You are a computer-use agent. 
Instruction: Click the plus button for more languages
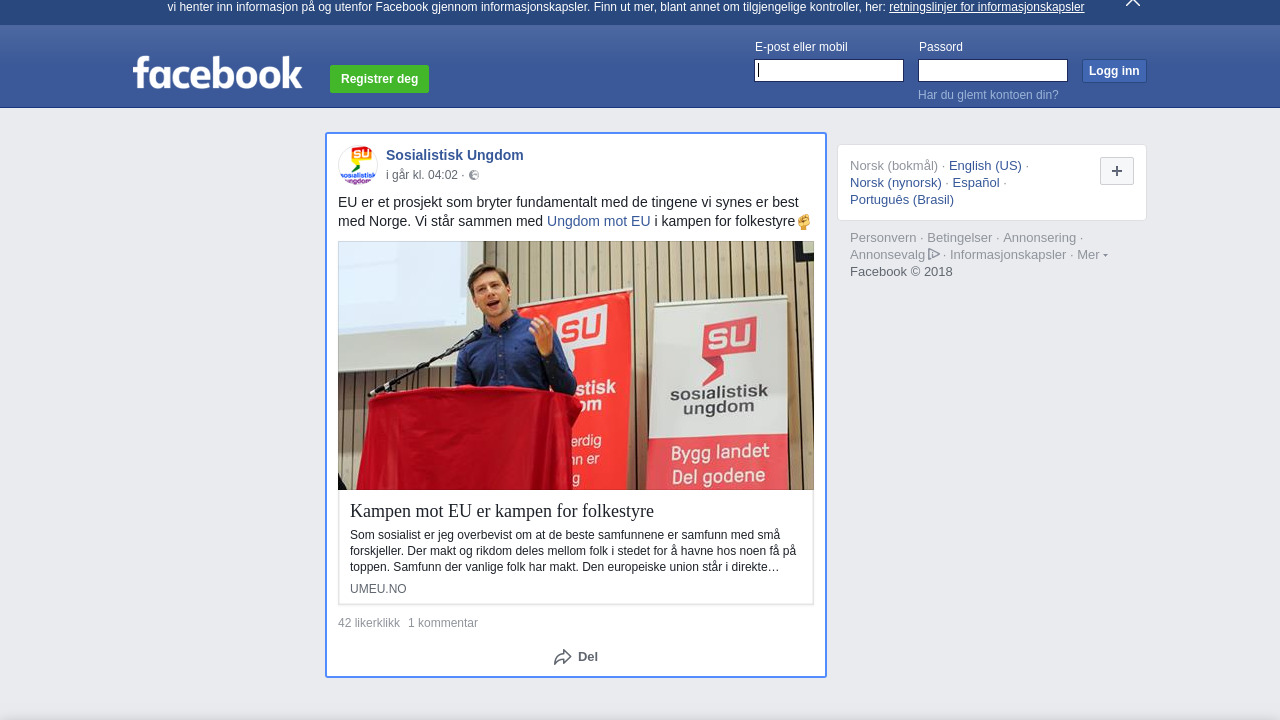tap(1117, 171)
